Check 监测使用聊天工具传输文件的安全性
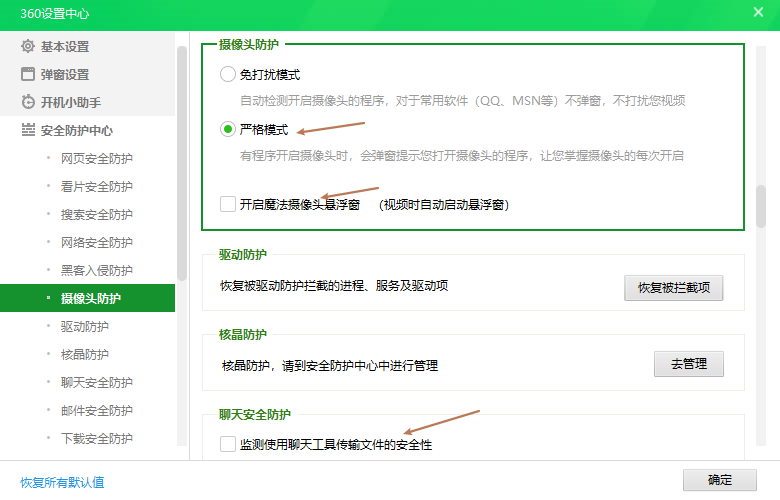Viewport: 780px width, 500px height. (228, 444)
